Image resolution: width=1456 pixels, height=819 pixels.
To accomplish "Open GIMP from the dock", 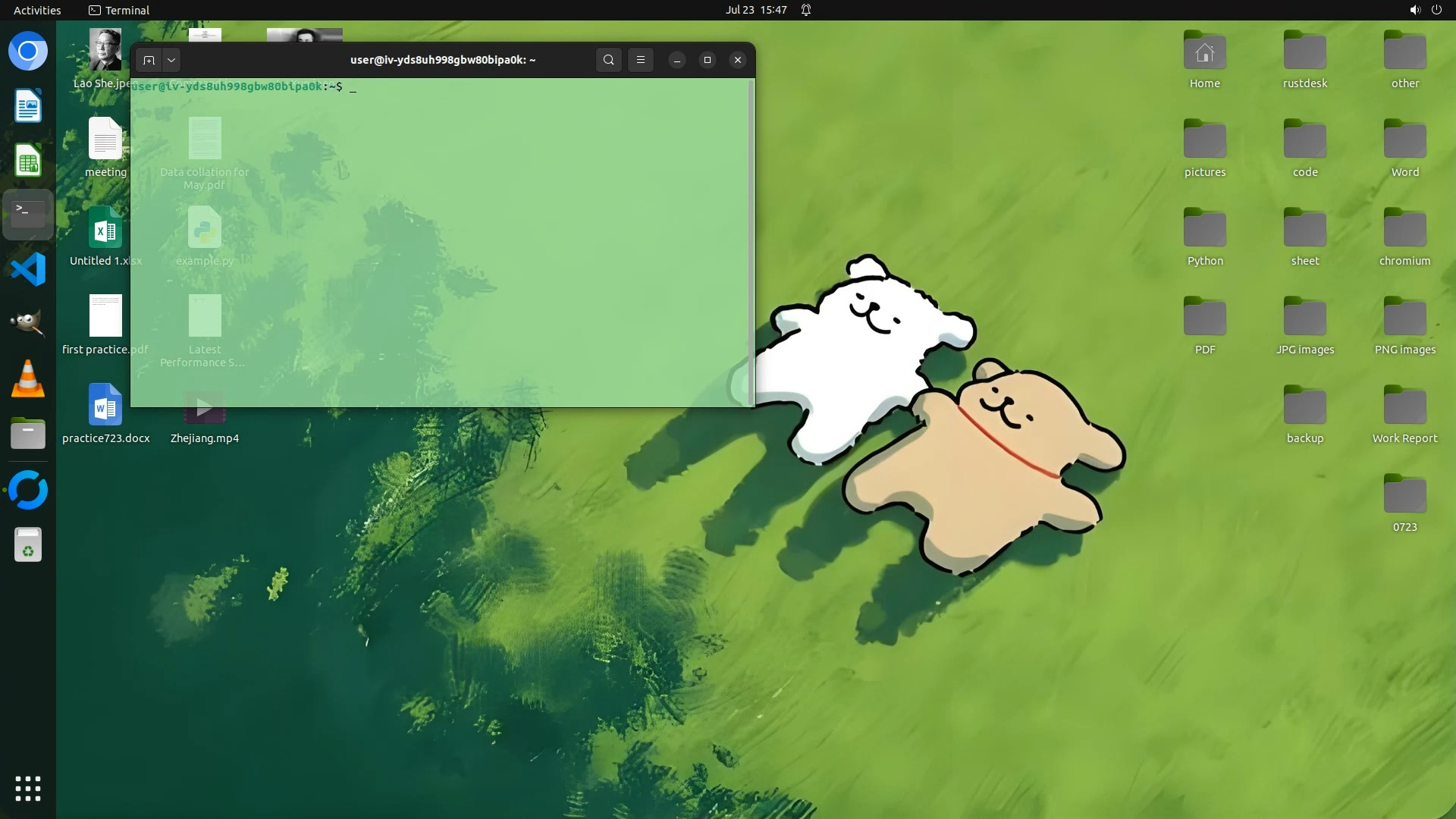I will pos(28,324).
